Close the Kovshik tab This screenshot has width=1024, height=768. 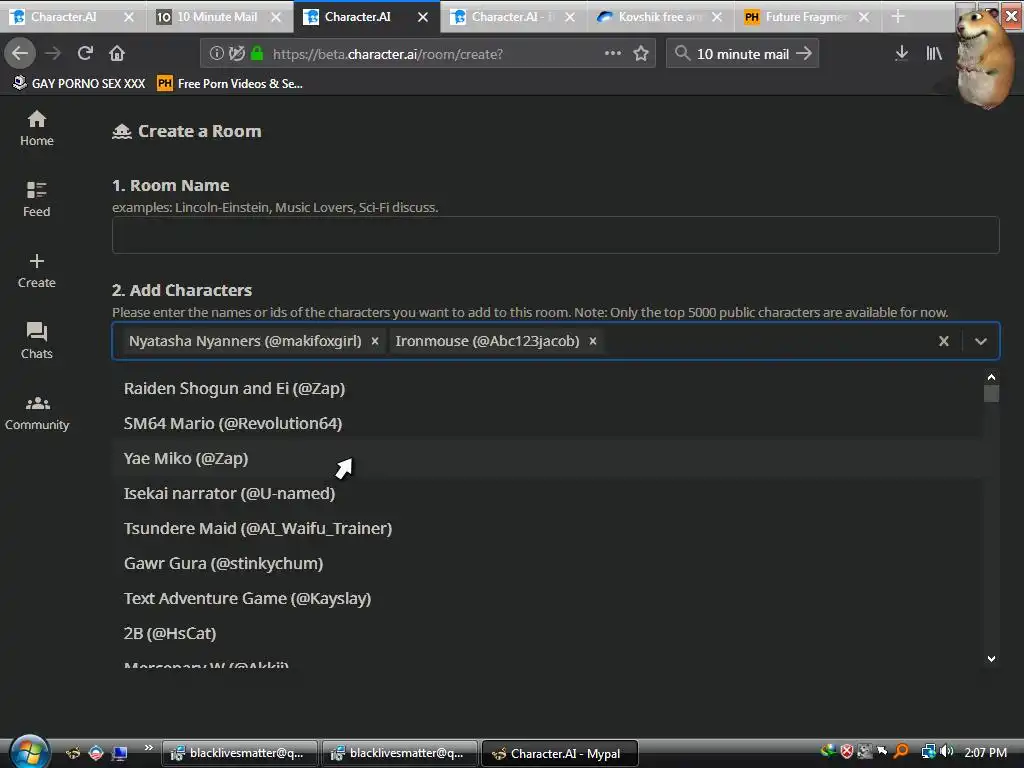point(717,17)
